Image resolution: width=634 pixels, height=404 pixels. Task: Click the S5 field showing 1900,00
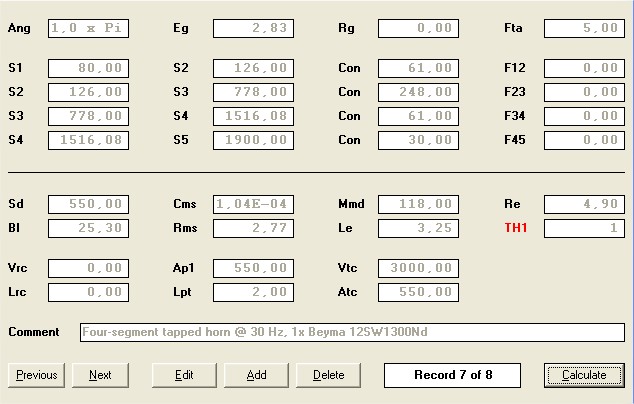click(x=253, y=140)
